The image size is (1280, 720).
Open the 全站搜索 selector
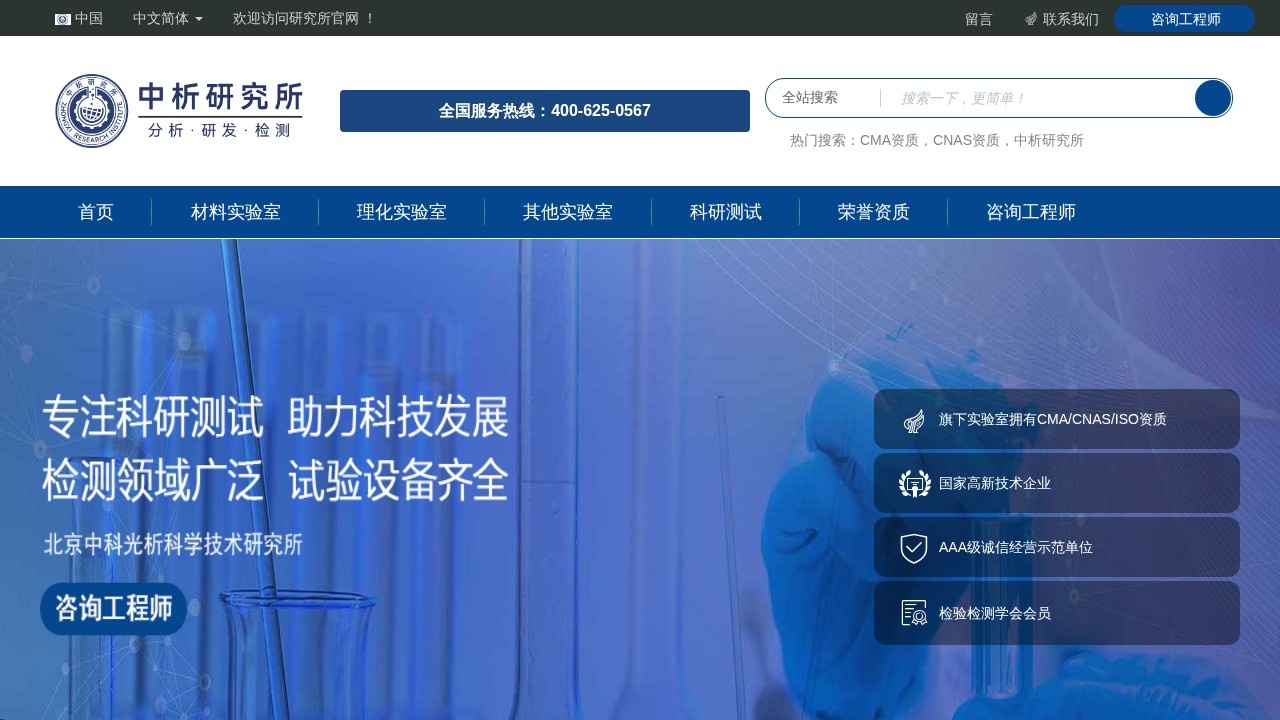point(810,97)
